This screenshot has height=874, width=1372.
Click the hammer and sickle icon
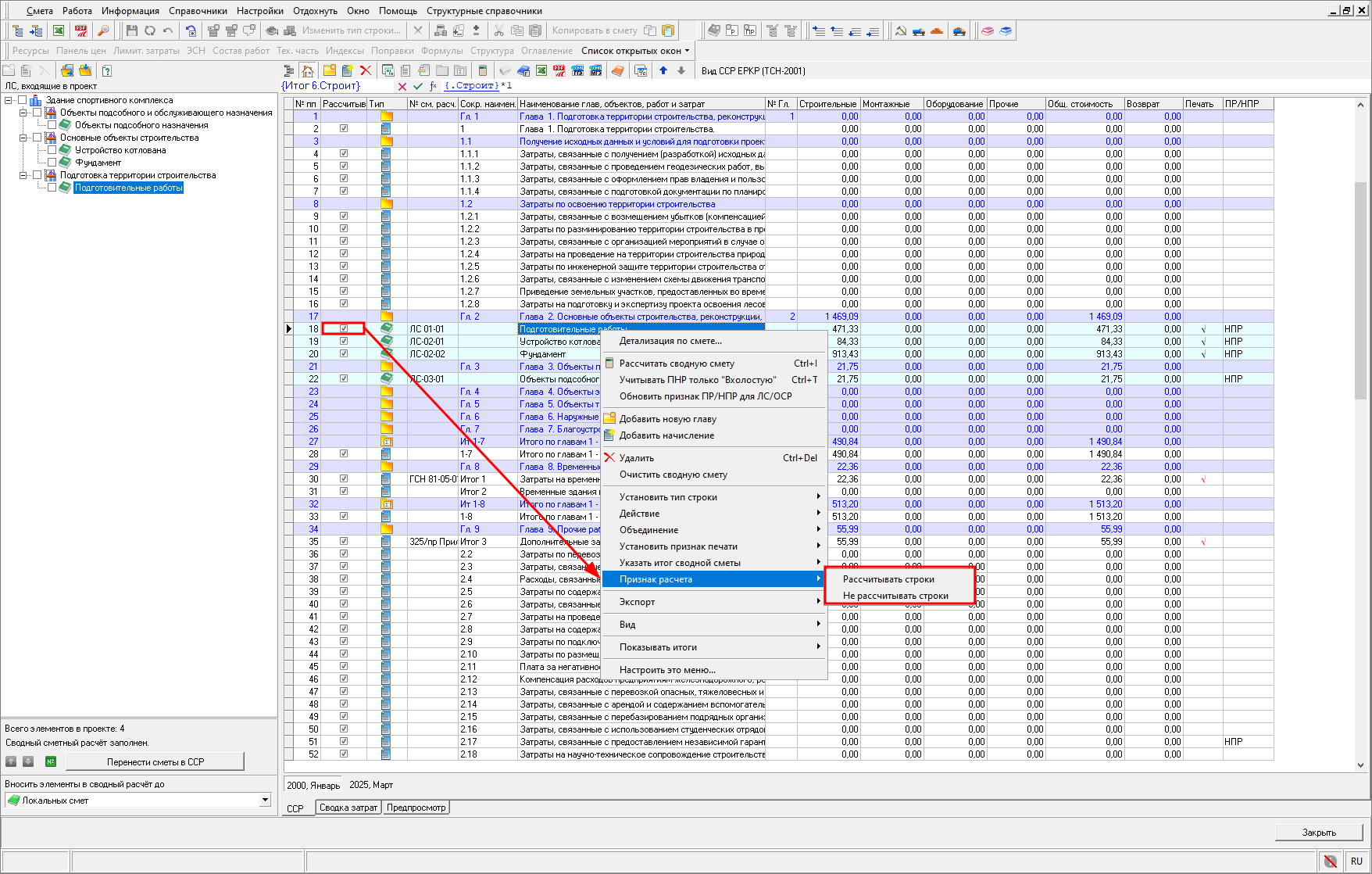(x=900, y=30)
